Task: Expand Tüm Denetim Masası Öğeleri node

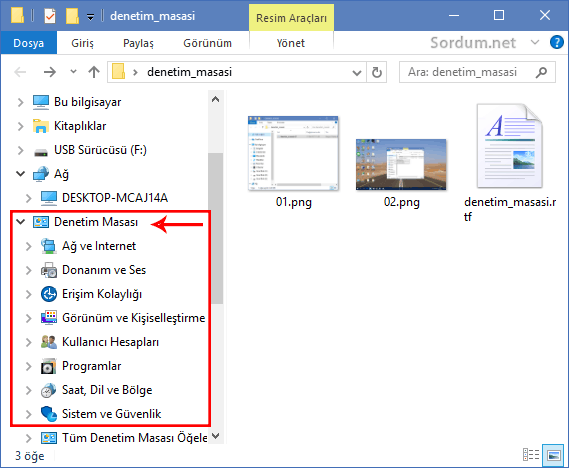Action: point(28,438)
